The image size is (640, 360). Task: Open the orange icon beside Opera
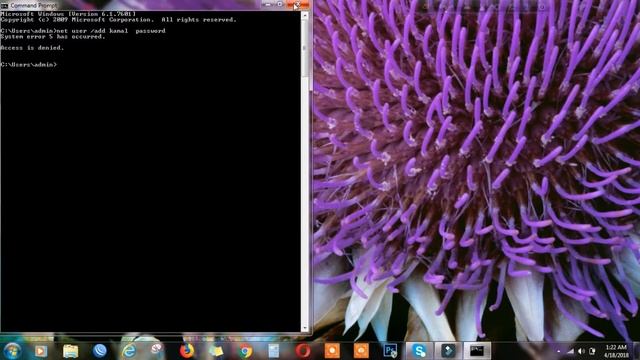pyautogui.click(x=332, y=351)
